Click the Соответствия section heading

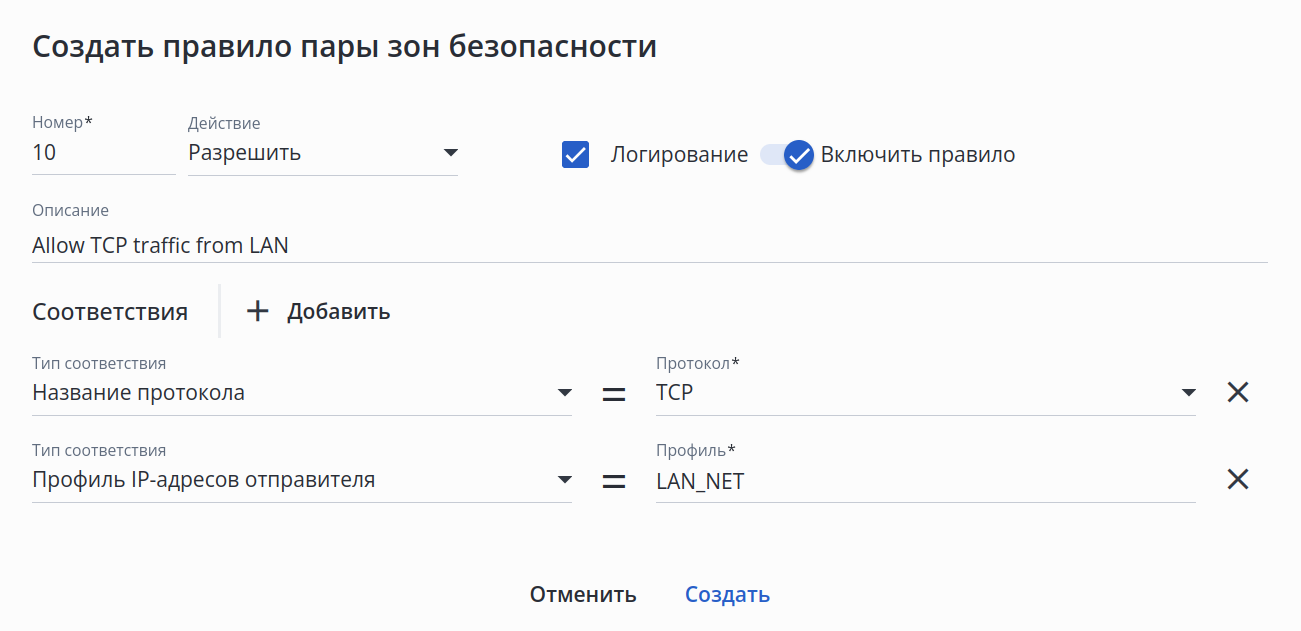[x=110, y=311]
